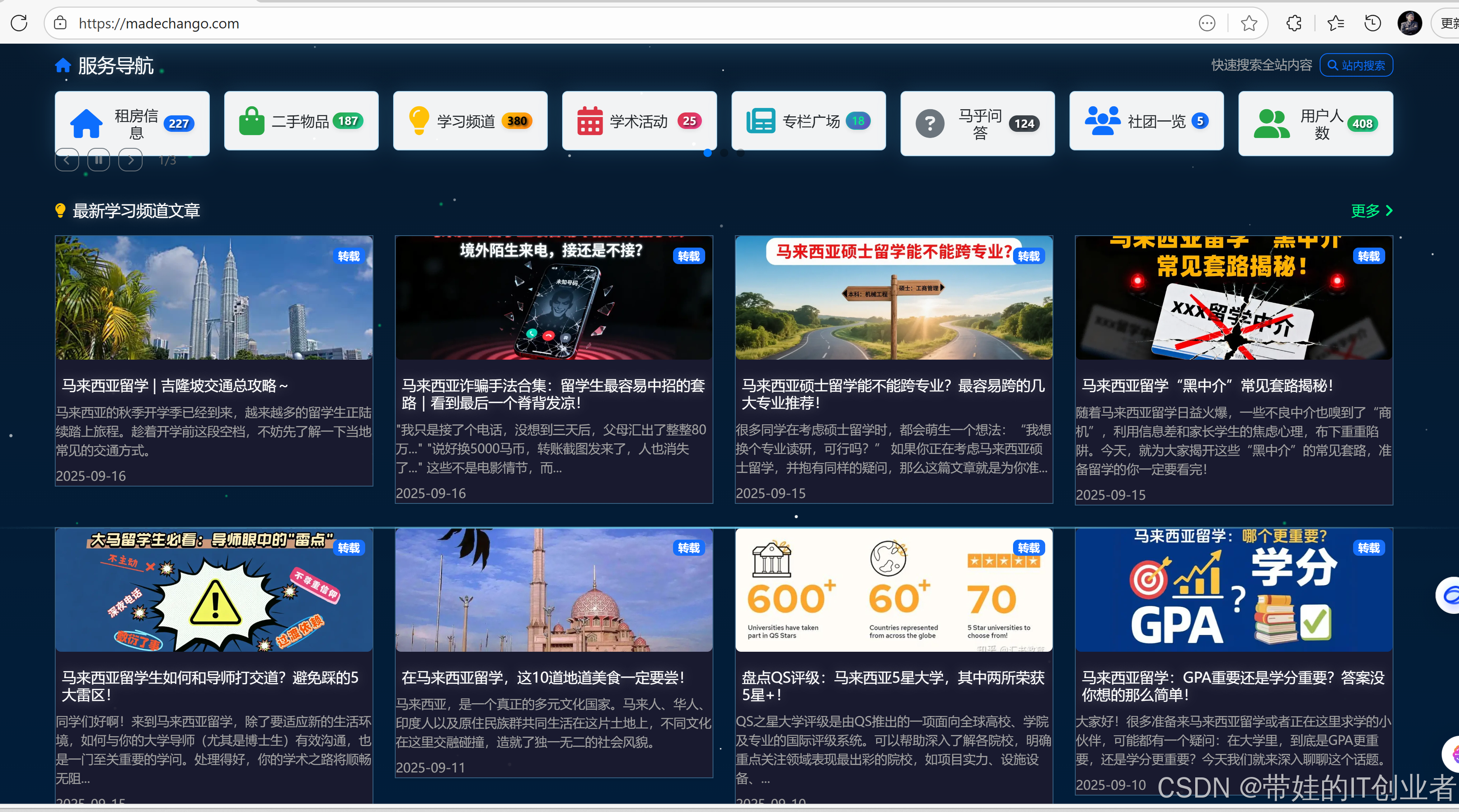Open the 专栏广场 newspaper icon
The width and height of the screenshot is (1459, 812).
pos(760,121)
